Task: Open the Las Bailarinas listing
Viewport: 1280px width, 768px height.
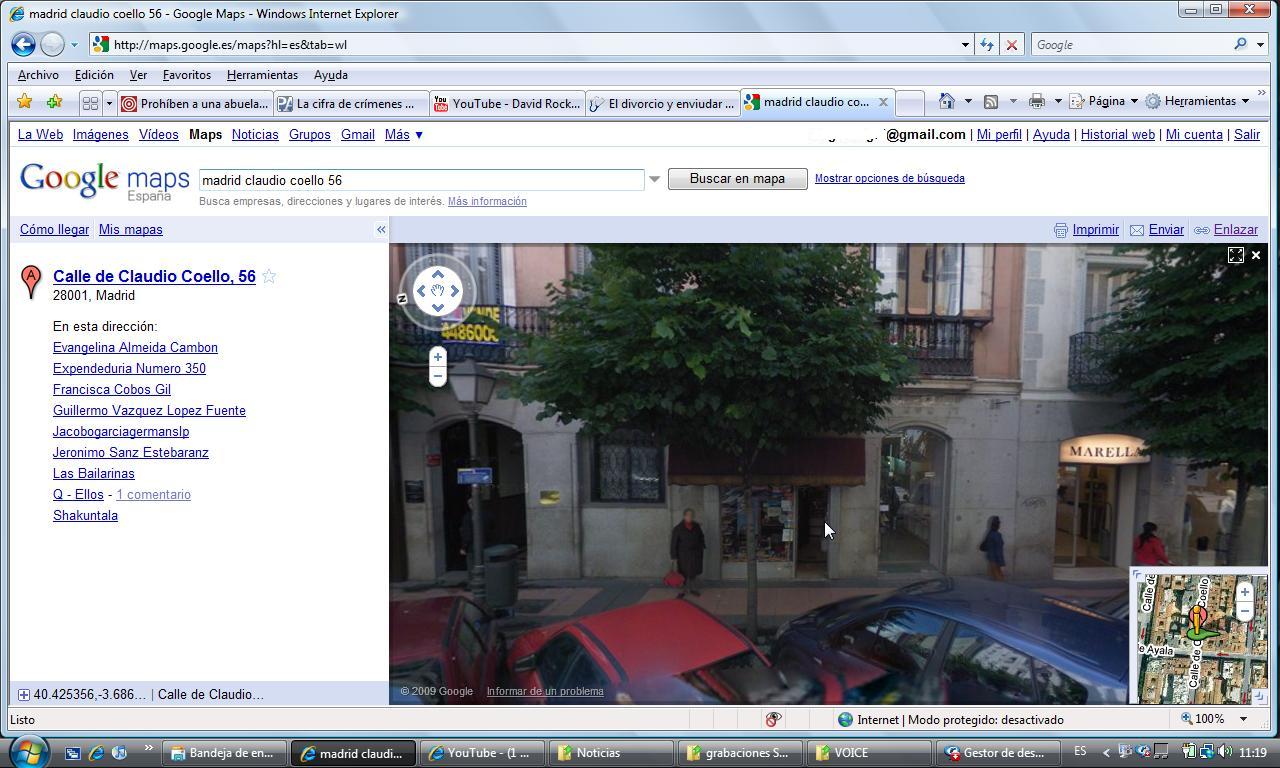Action: pyautogui.click(x=93, y=474)
